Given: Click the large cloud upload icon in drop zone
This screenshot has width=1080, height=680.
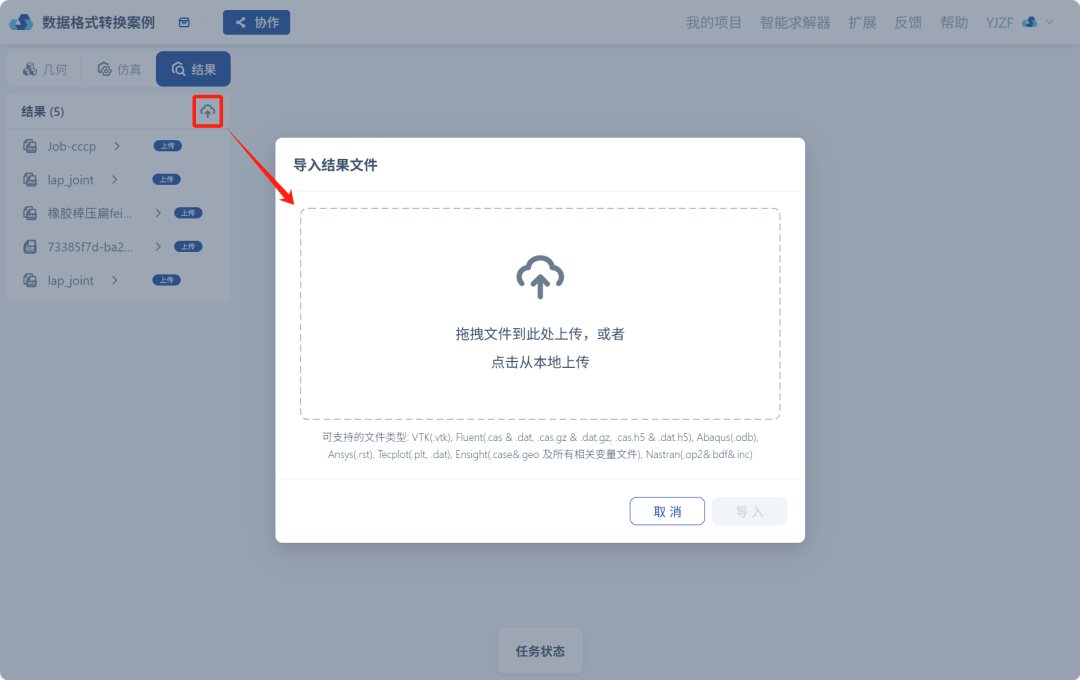Looking at the screenshot, I should (x=540, y=277).
